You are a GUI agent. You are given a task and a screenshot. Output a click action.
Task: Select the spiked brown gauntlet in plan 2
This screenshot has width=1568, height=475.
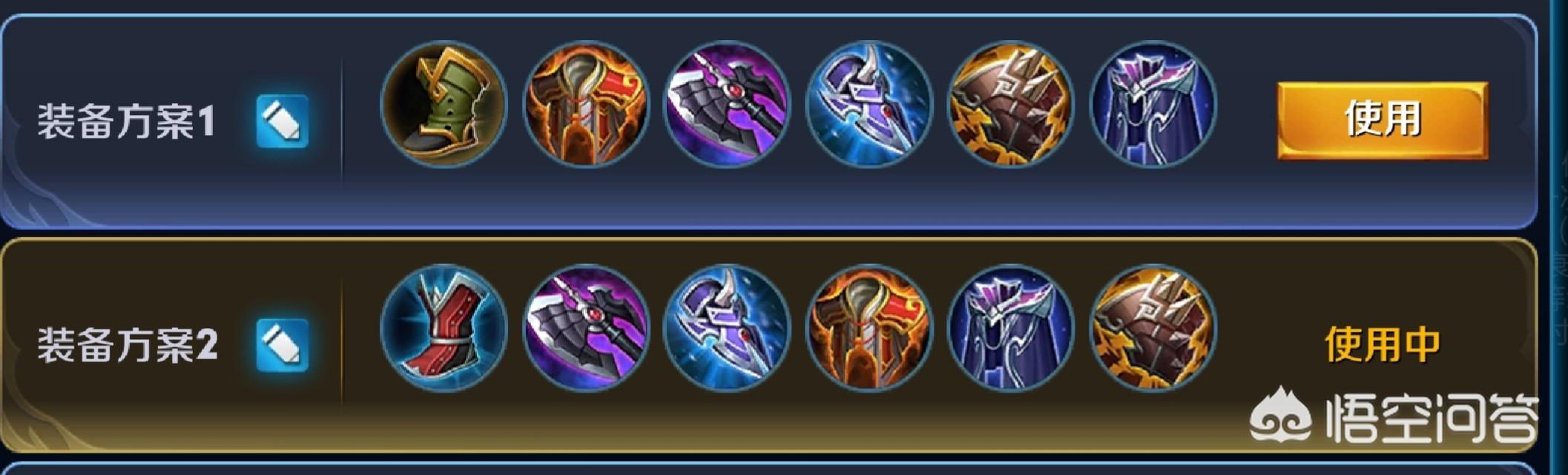coord(1153,328)
